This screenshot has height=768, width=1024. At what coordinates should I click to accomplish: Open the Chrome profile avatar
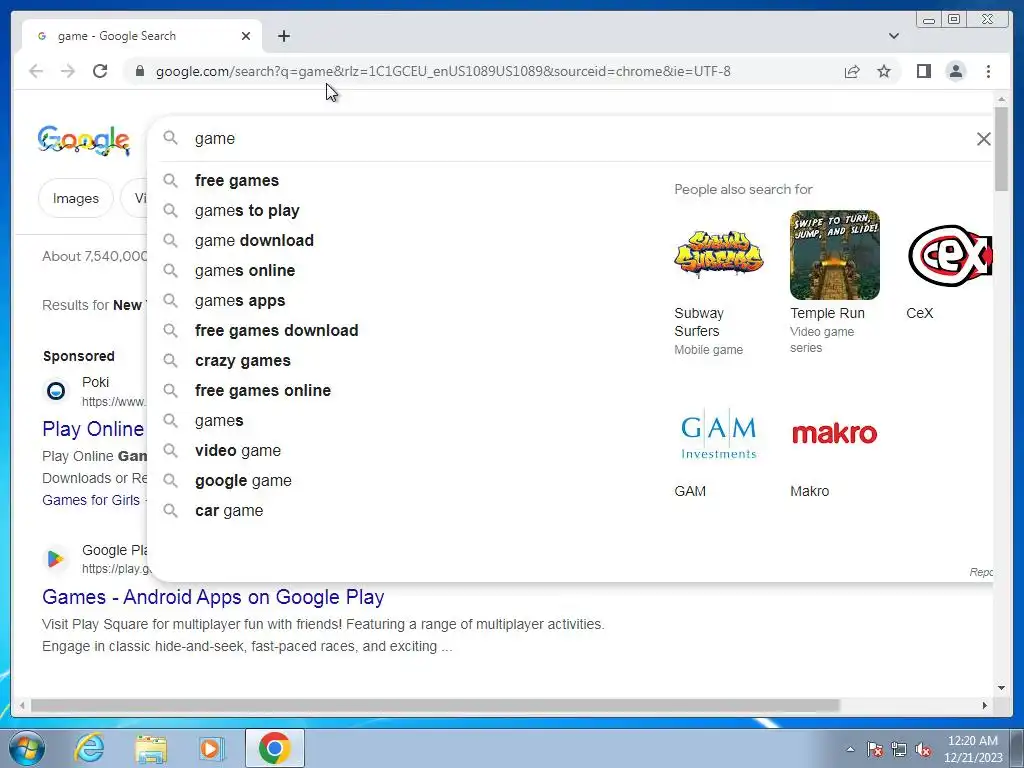pos(955,71)
